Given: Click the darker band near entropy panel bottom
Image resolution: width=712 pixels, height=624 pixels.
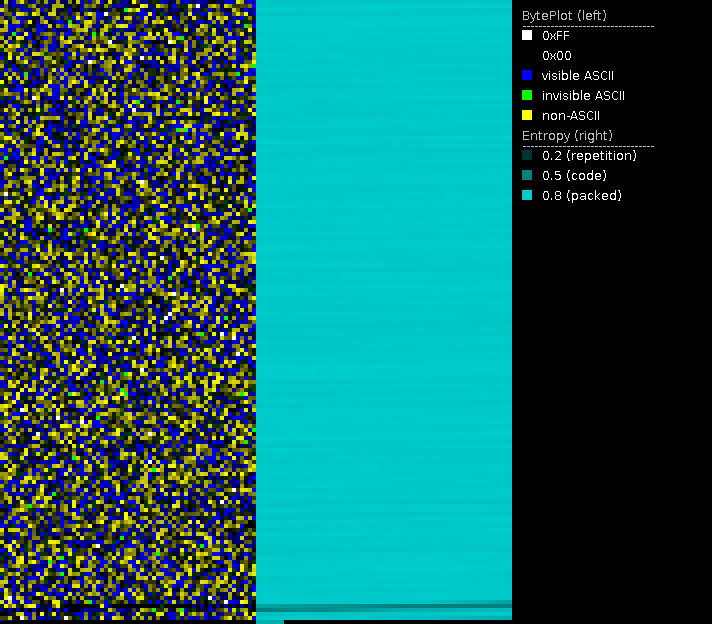Looking at the screenshot, I should (x=384, y=606).
